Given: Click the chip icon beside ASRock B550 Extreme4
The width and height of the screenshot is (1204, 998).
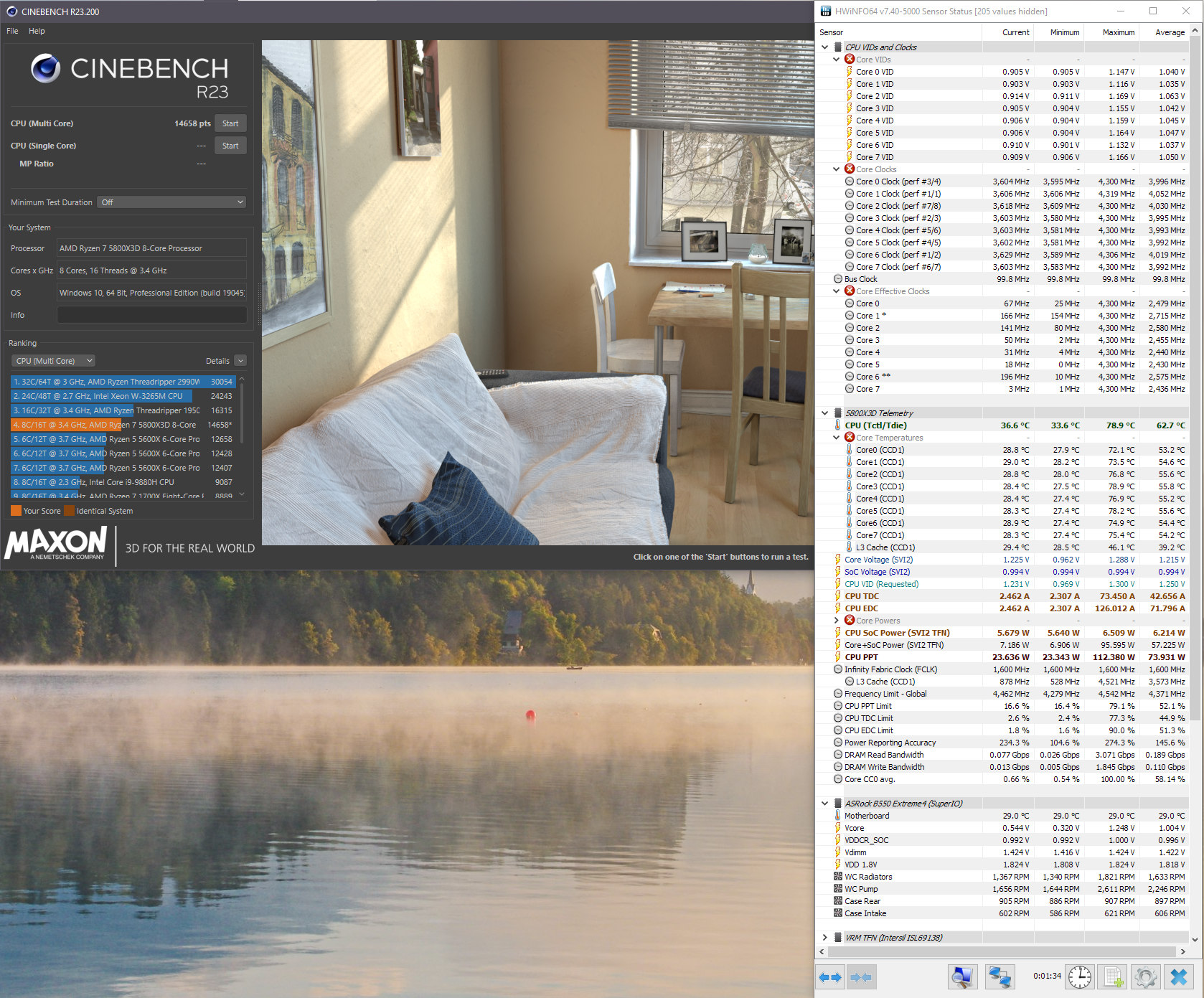Looking at the screenshot, I should tap(838, 803).
